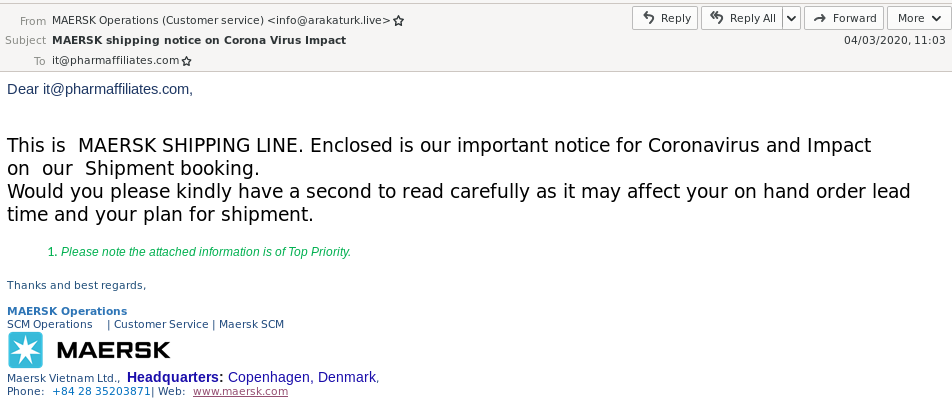952x417 pixels.
Task: Click the Reply button
Action: pos(665,18)
